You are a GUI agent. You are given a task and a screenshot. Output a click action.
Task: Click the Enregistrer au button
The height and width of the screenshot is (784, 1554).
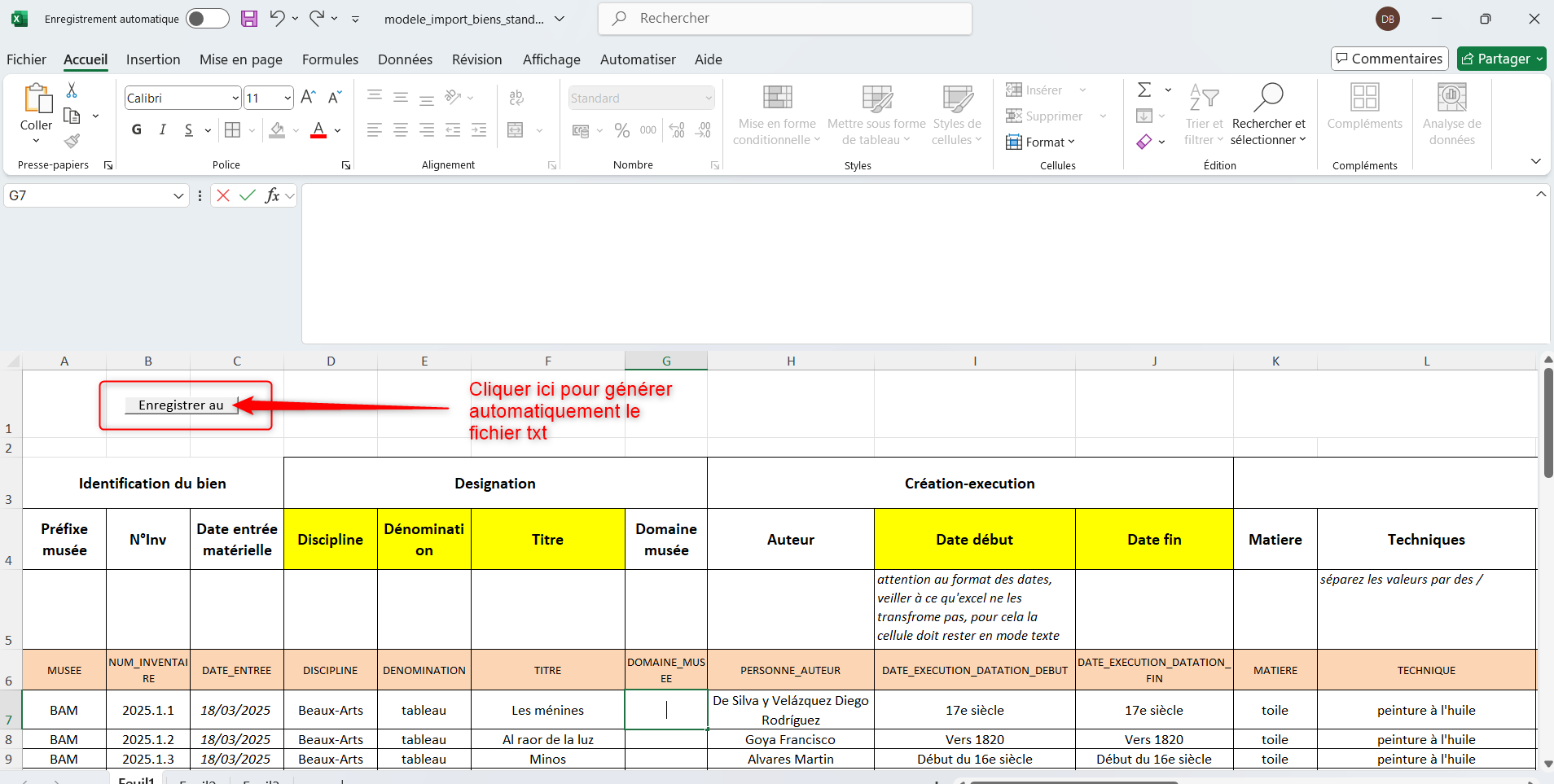coord(181,405)
